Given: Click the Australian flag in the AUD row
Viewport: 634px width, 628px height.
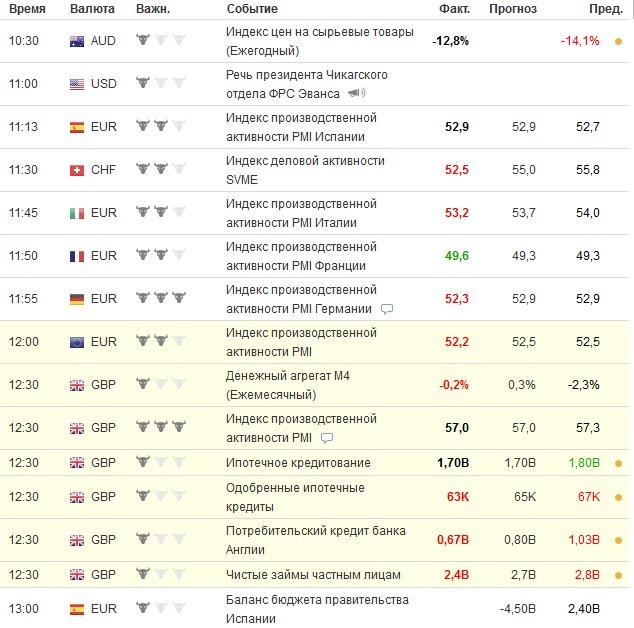Looking at the screenshot, I should click(77, 41).
